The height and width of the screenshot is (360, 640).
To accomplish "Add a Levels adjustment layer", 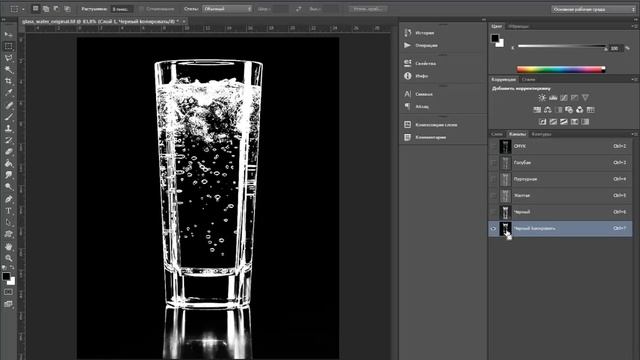I will click(x=553, y=98).
